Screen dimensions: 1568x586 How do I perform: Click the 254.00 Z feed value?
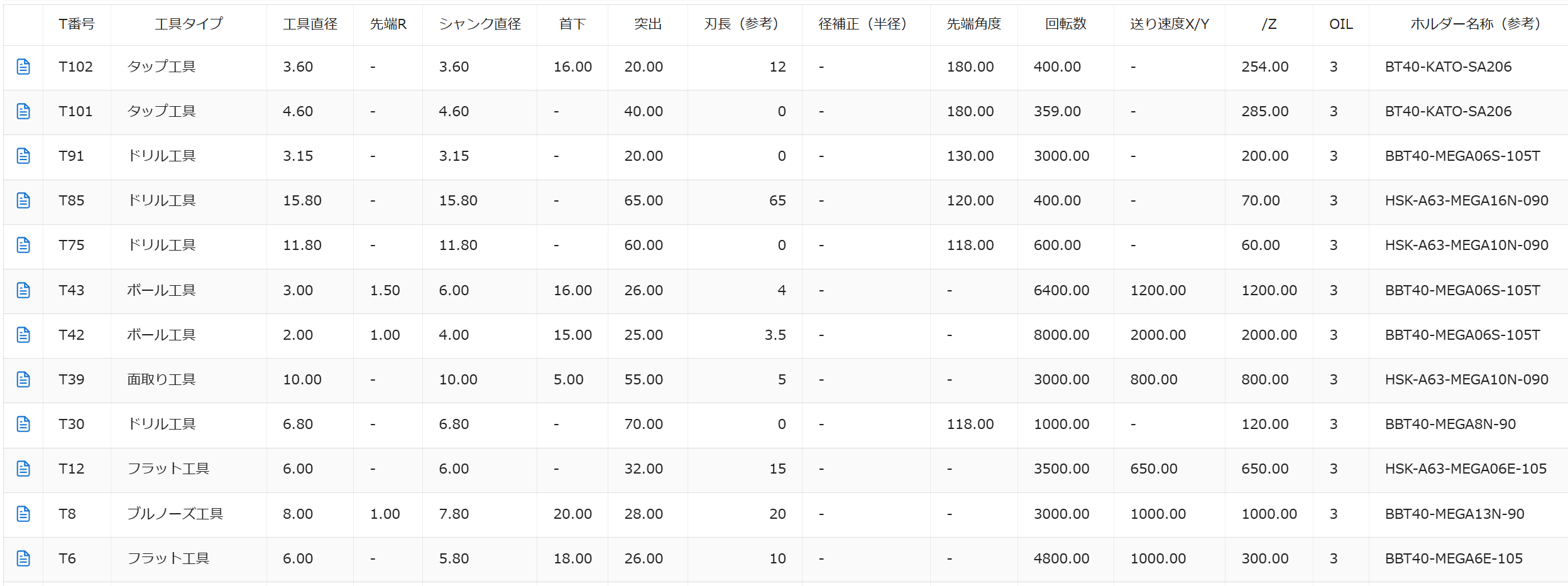point(1264,67)
